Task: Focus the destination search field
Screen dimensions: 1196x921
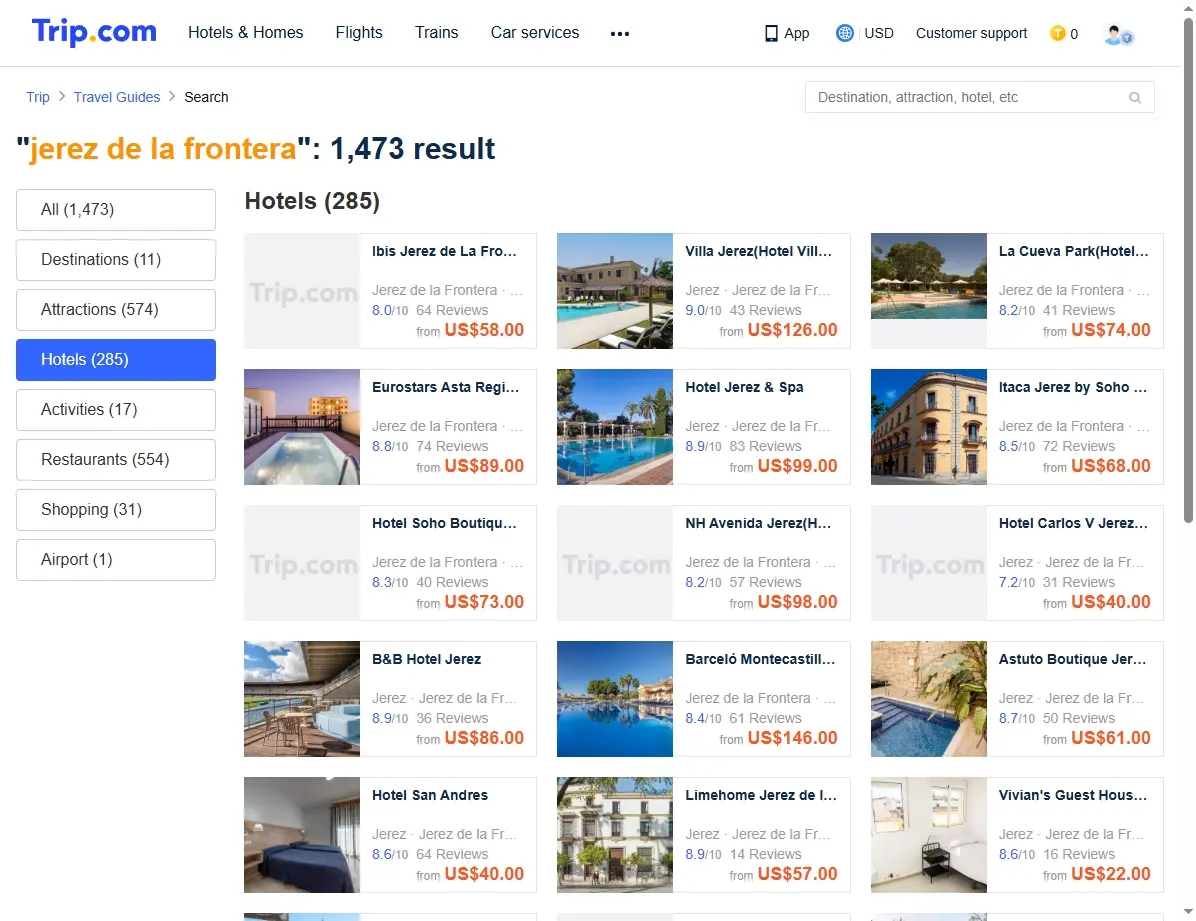Action: click(979, 98)
